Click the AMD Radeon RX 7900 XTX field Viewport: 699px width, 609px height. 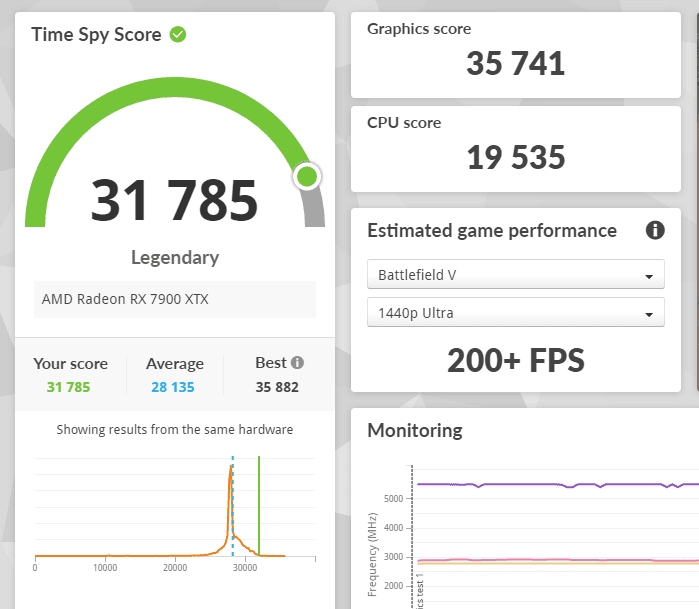coord(175,299)
